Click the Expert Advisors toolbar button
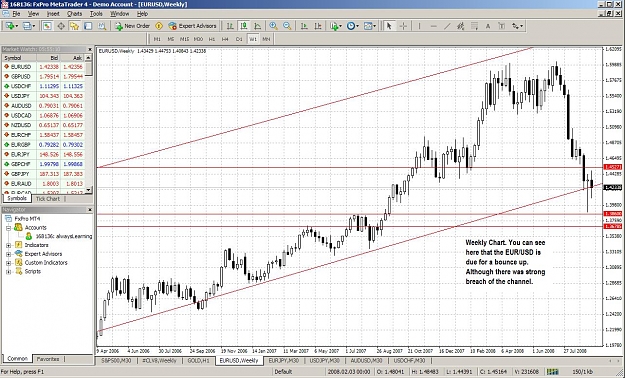 193,26
